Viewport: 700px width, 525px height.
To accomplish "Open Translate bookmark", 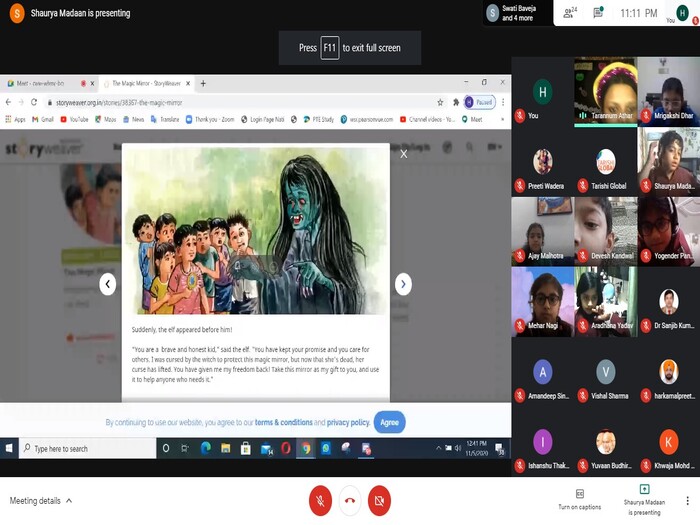I will pos(165,119).
